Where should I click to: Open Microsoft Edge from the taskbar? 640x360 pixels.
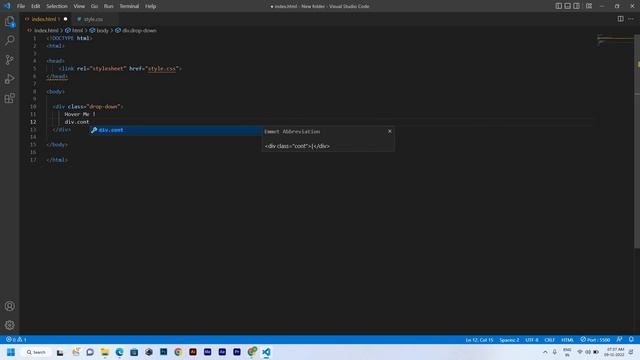pos(120,352)
